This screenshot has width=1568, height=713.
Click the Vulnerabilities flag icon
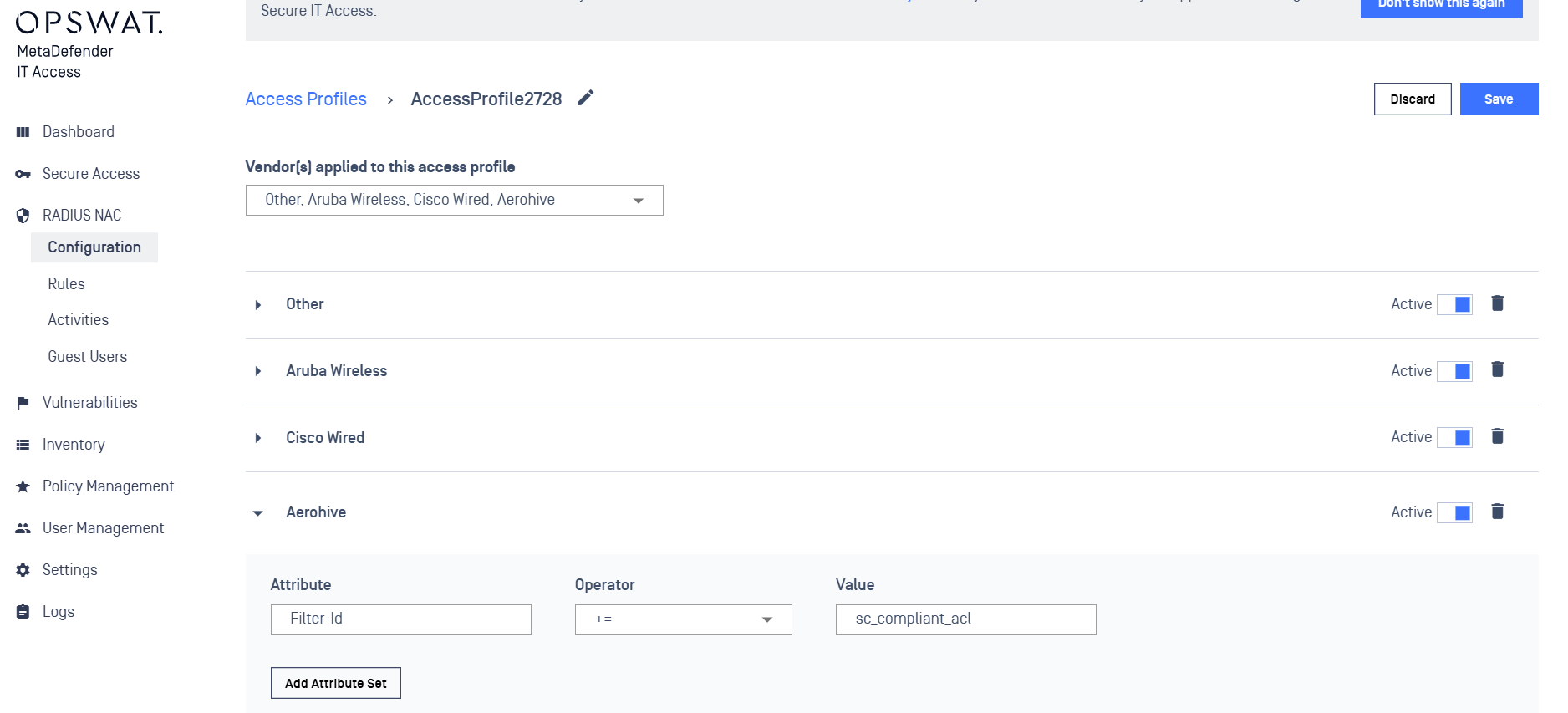pos(23,403)
